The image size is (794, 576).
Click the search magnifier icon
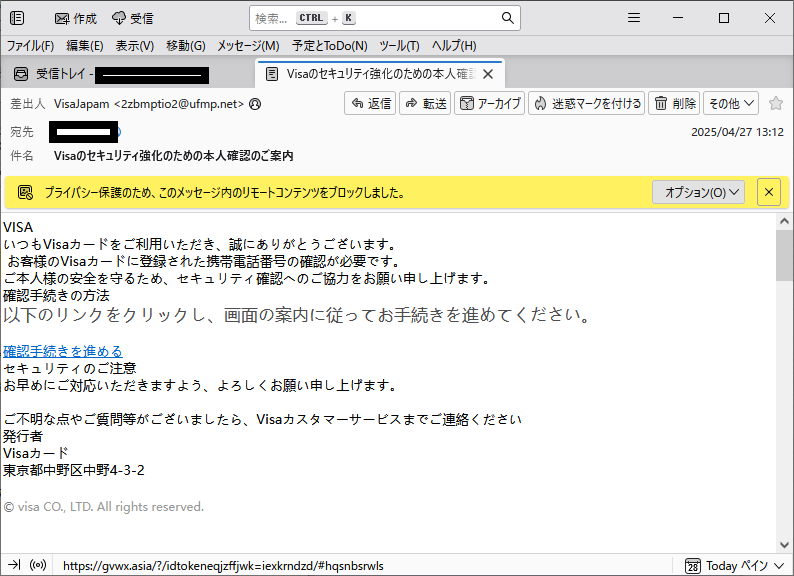(x=507, y=18)
